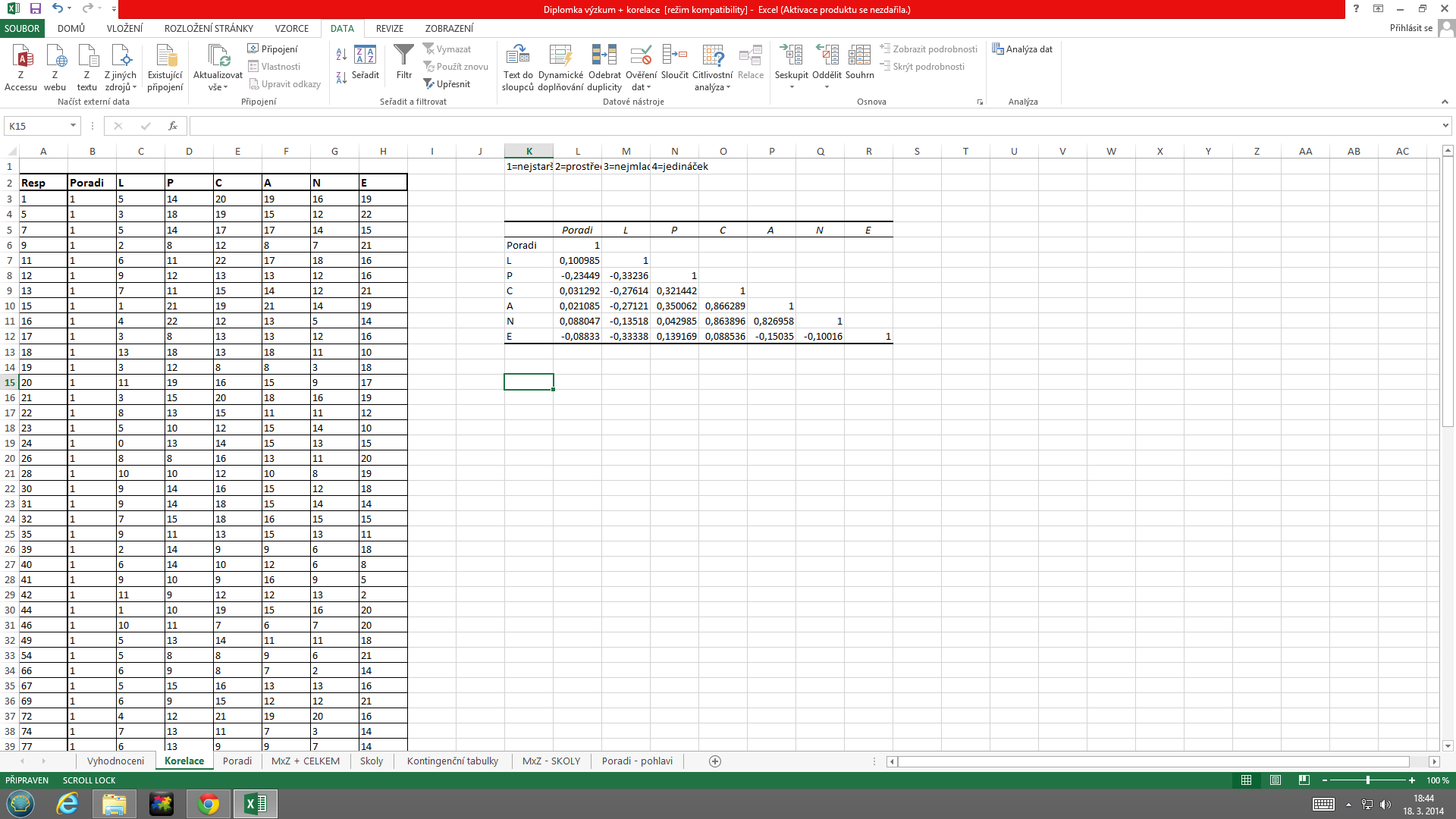Viewport: 1456px width, 819px height.
Task: Switch to Normal view
Action: point(1246,780)
